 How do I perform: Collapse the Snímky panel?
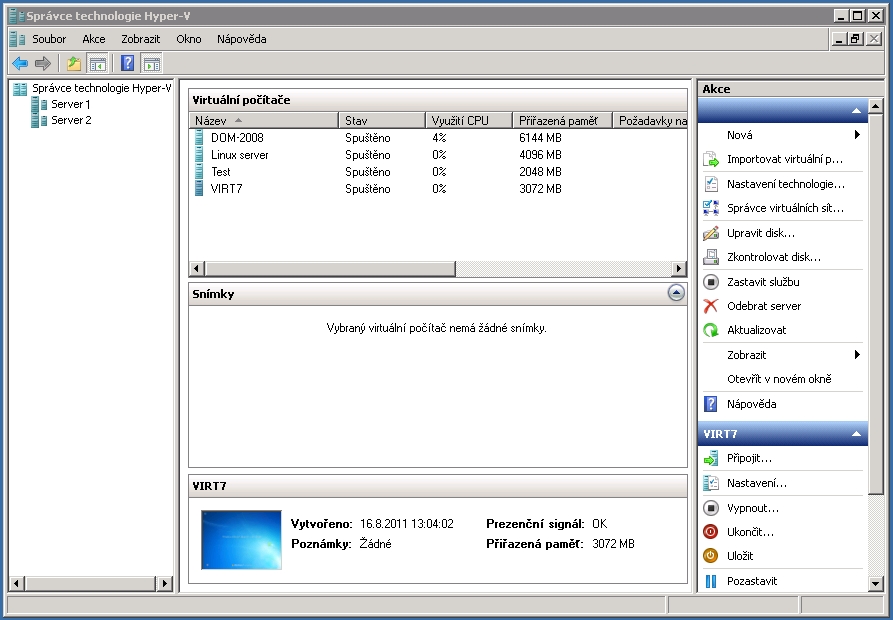coord(676,293)
